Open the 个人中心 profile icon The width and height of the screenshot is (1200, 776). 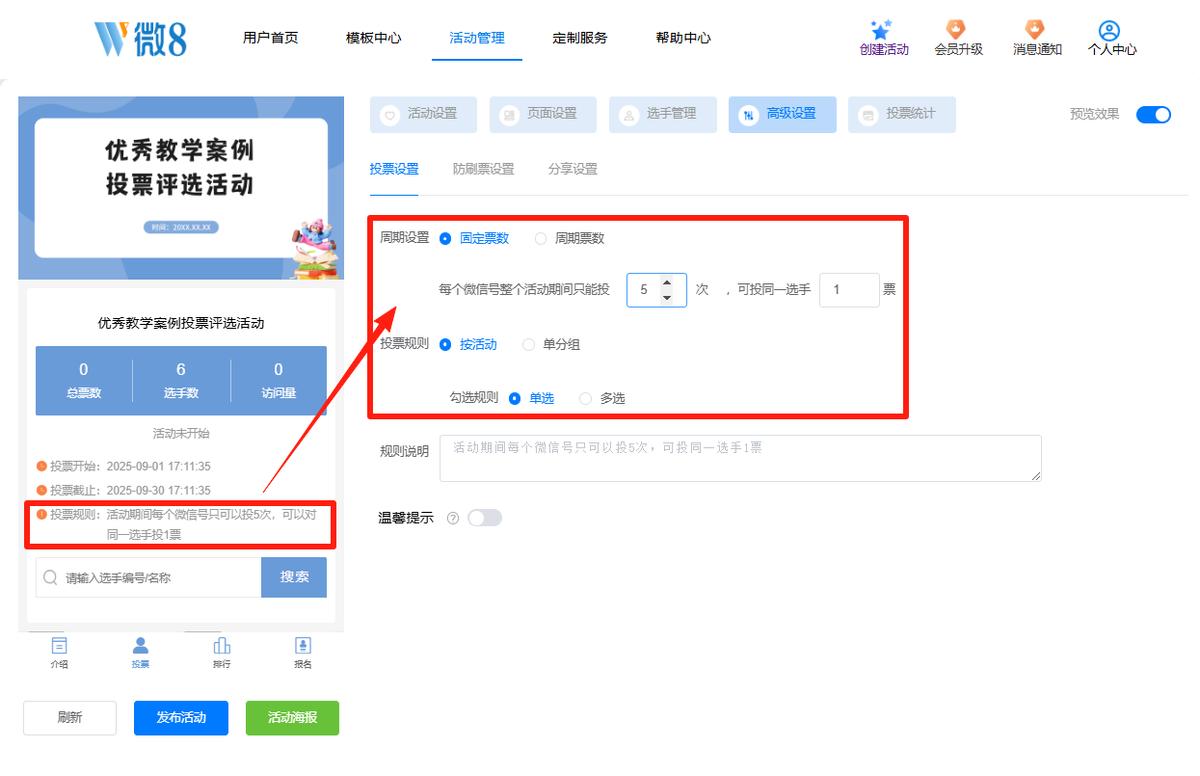[1109, 30]
